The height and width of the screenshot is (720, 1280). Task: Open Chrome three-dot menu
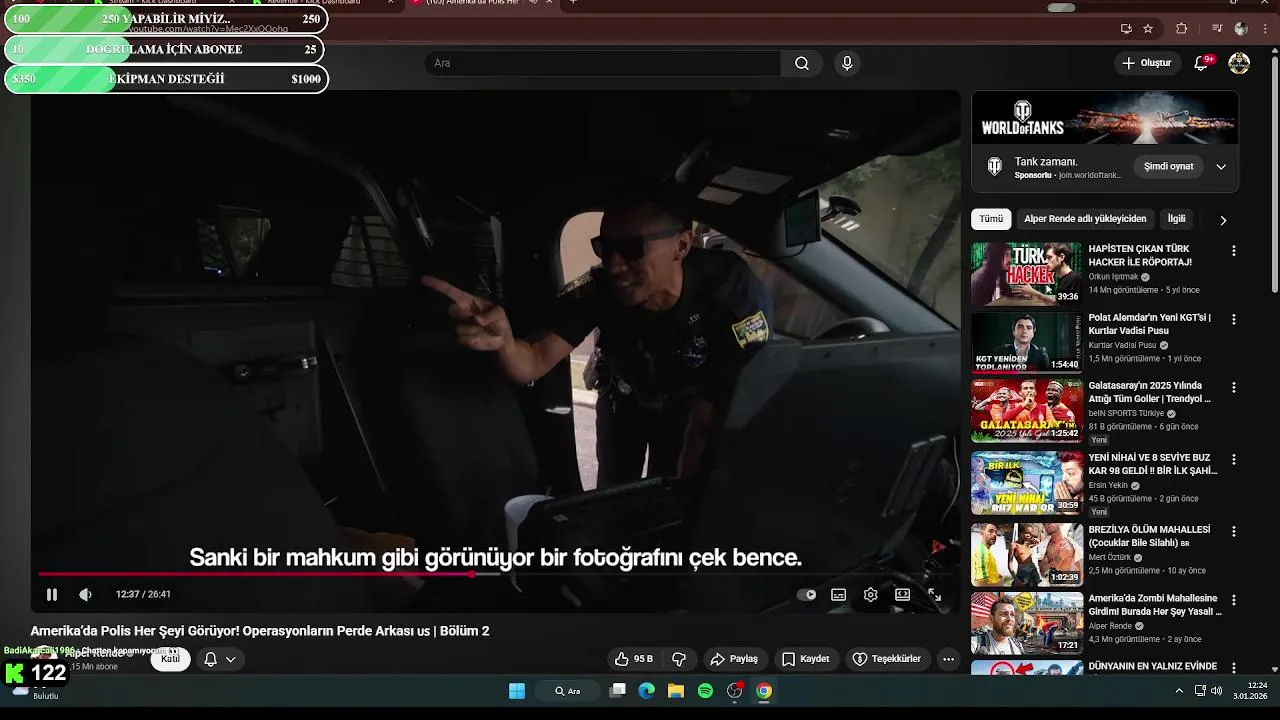pyautogui.click(x=1264, y=29)
